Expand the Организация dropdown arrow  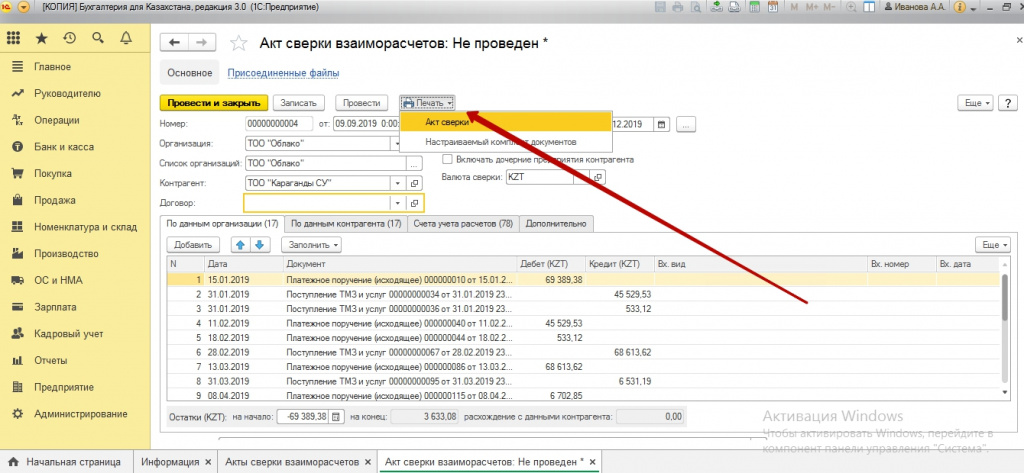tap(397, 143)
